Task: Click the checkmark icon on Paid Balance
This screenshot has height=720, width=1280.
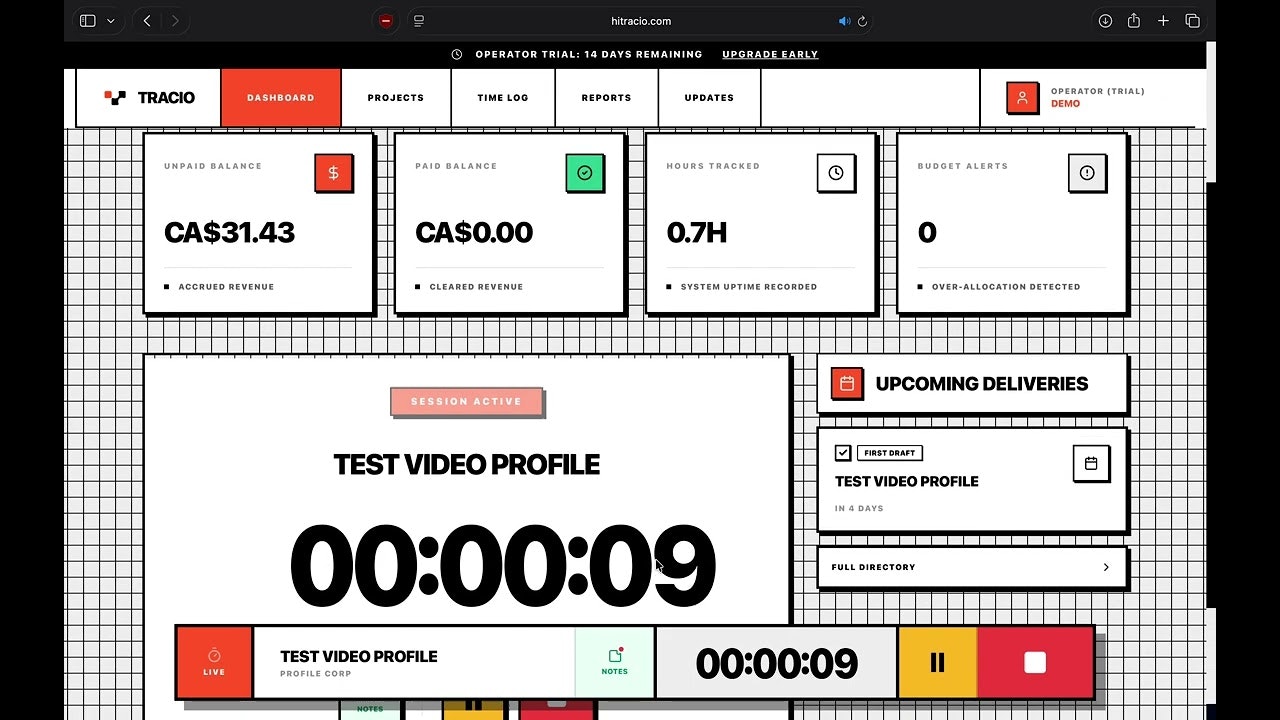Action: [x=585, y=173]
